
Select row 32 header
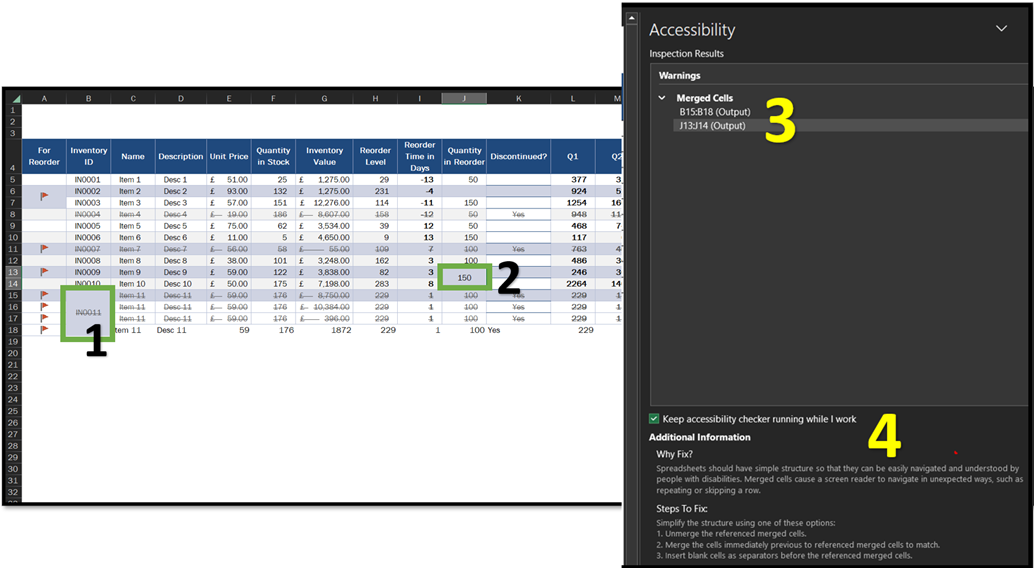(13, 491)
